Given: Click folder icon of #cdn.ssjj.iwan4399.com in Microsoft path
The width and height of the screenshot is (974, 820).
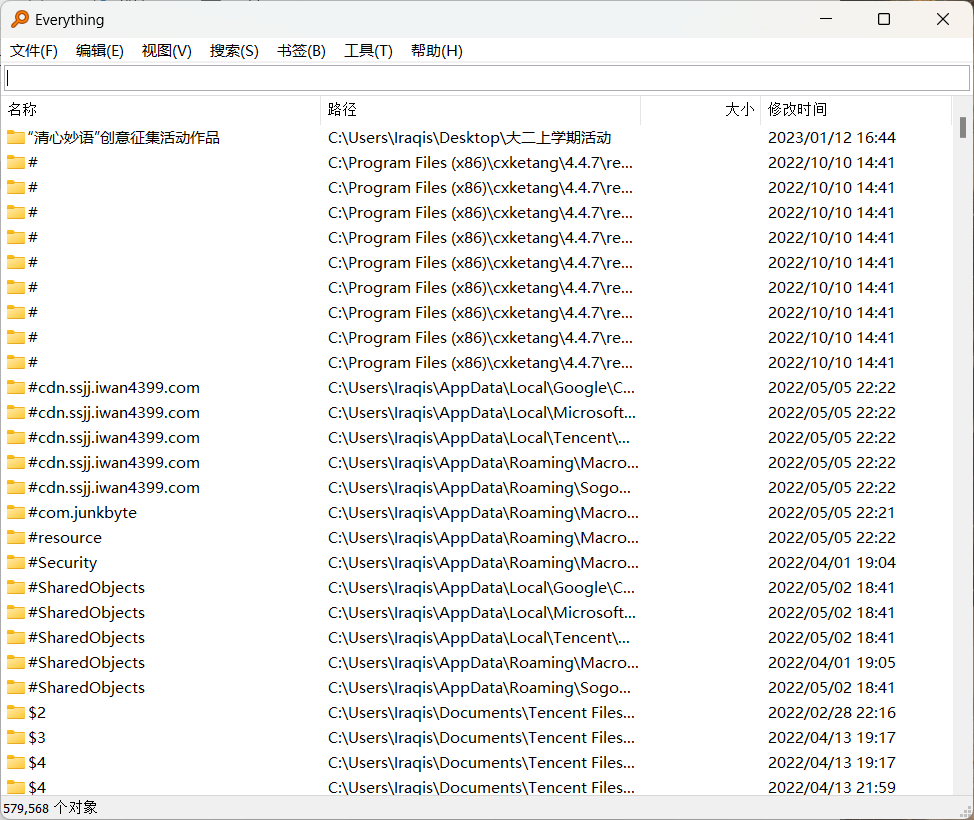Looking at the screenshot, I should 16,412.
